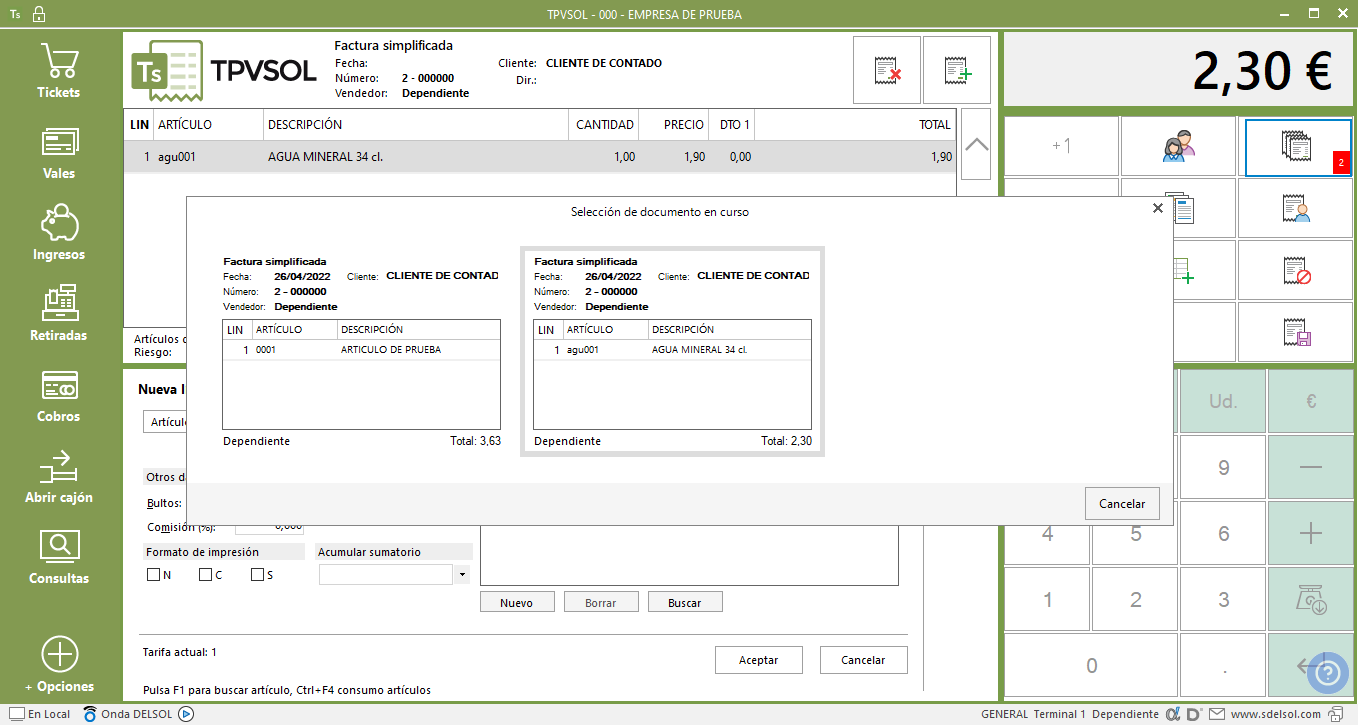Click the CLIENTE DE CONTADO customer name in header
Viewport: 1358px width, 725px height.
coord(604,63)
